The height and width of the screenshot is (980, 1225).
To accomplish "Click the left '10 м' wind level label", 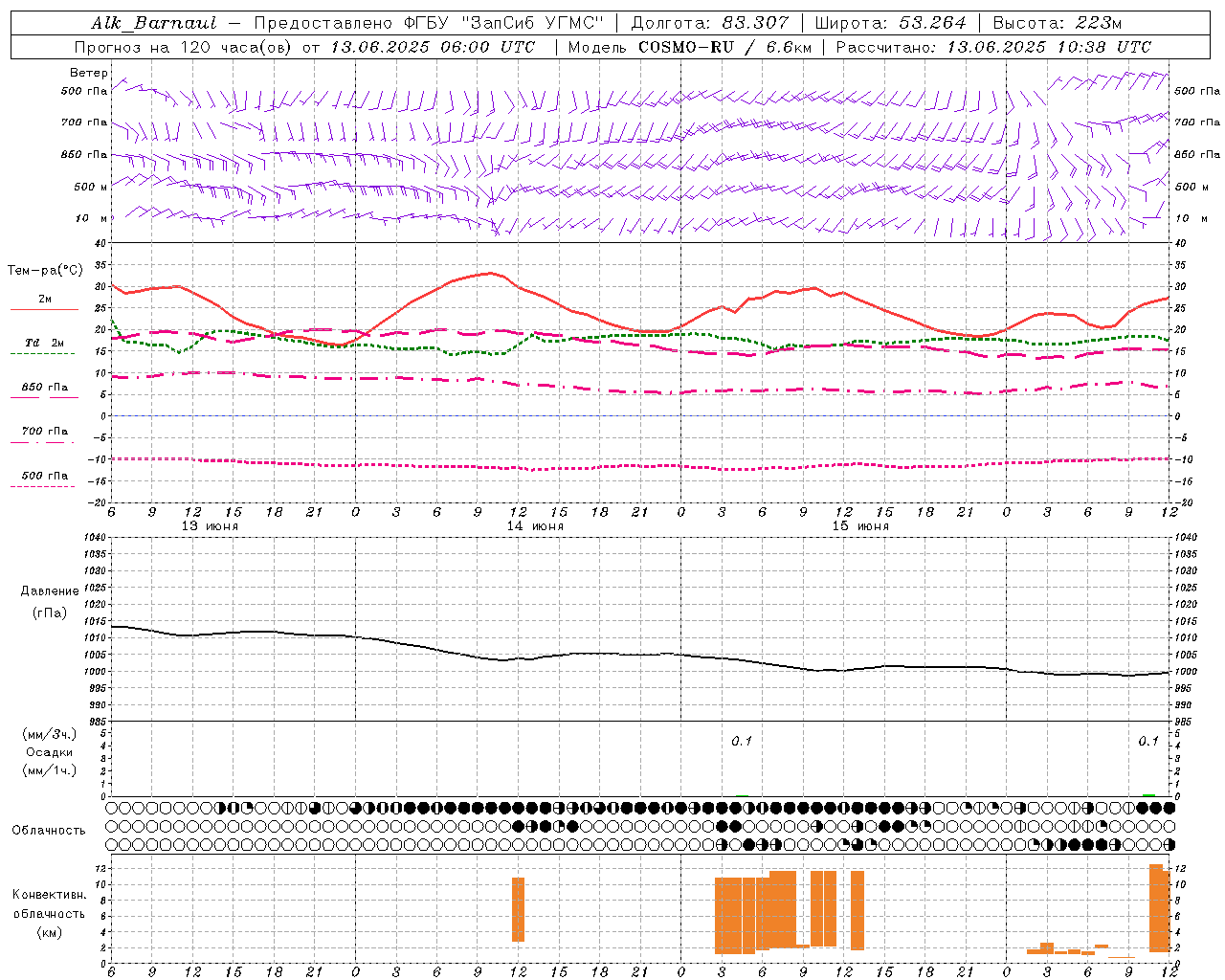I will (x=92, y=219).
